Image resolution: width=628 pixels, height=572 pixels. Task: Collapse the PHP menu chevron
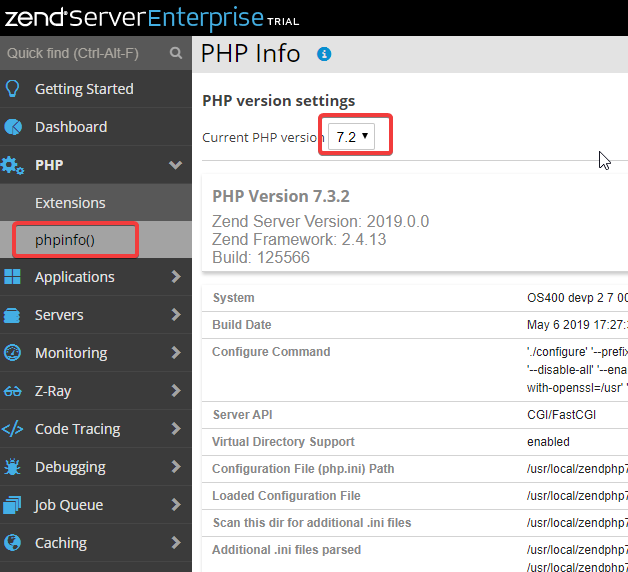pos(175,165)
